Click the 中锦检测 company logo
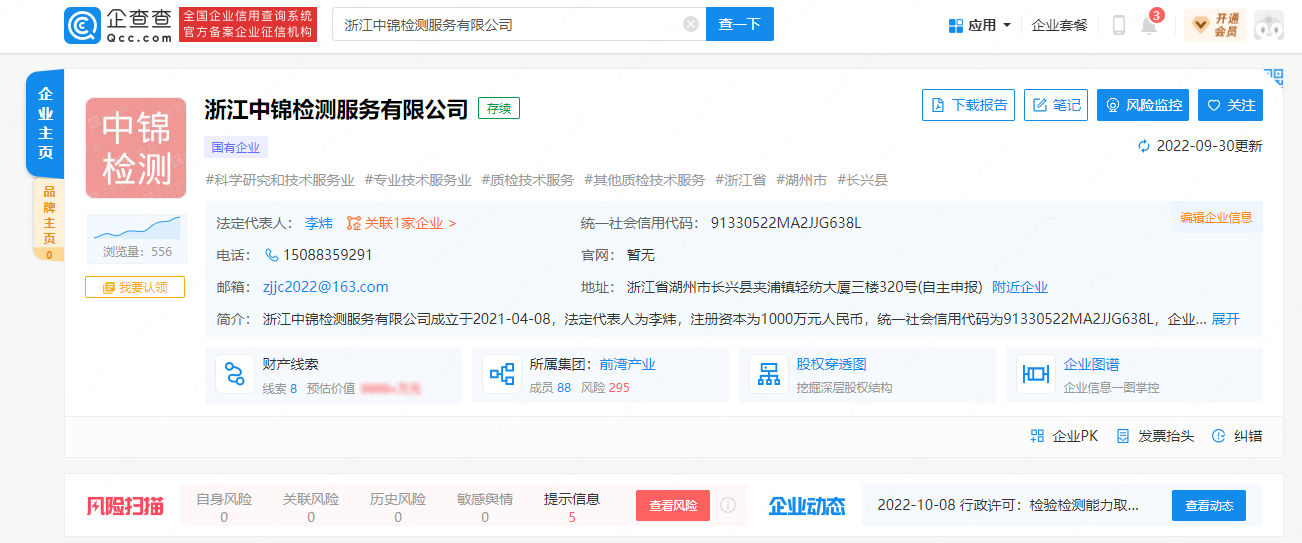This screenshot has width=1302, height=543. coord(136,147)
